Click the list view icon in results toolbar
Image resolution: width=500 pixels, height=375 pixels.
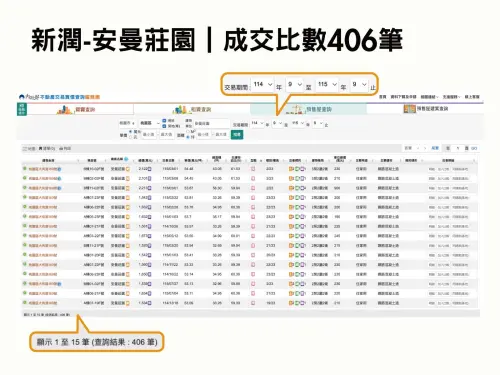click(41, 149)
